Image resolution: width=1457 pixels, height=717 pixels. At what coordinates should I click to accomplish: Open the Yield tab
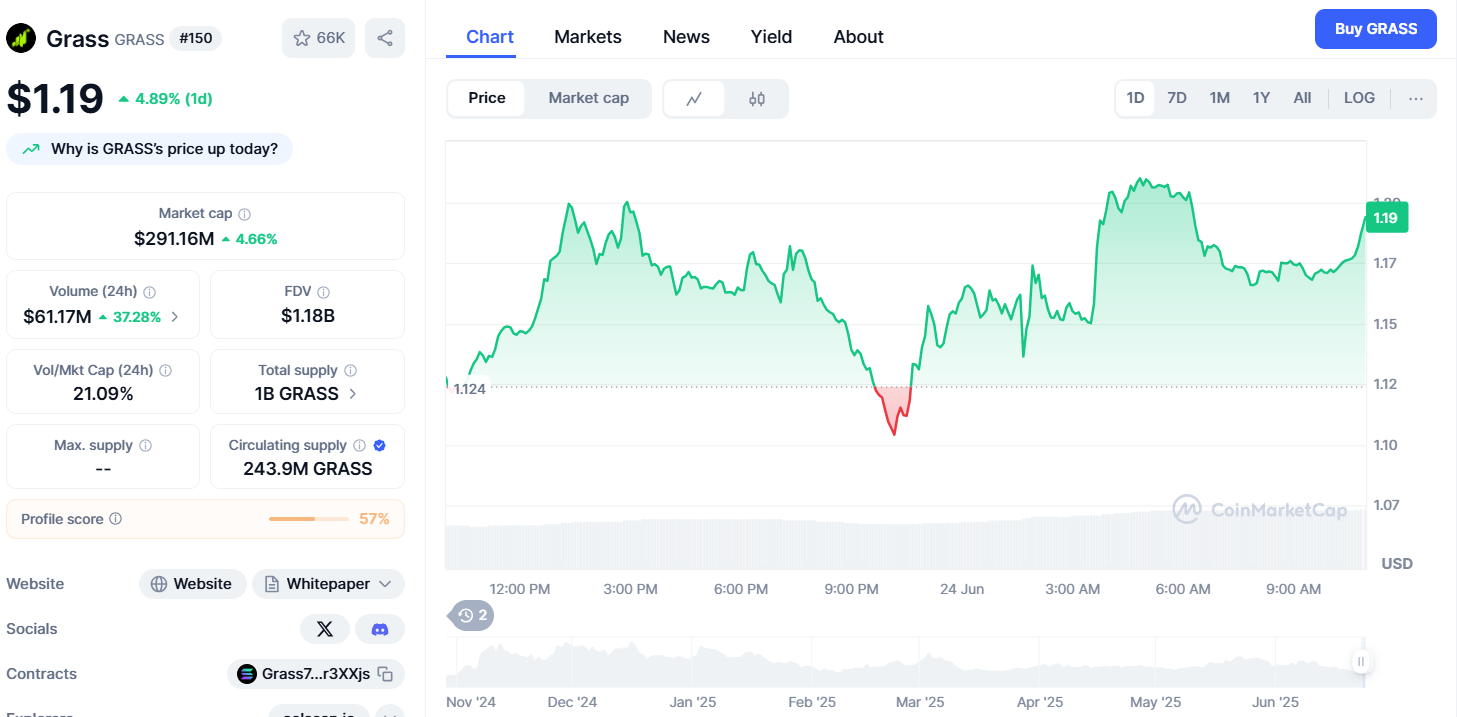(771, 37)
